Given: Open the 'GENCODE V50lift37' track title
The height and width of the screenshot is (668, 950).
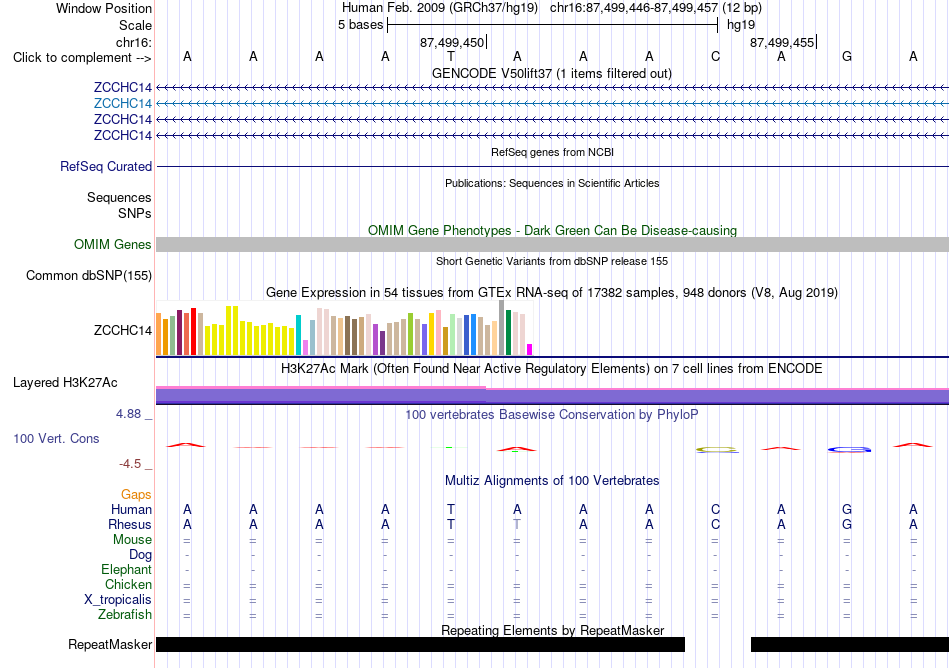Looking at the screenshot, I should pyautogui.click(x=552, y=74).
